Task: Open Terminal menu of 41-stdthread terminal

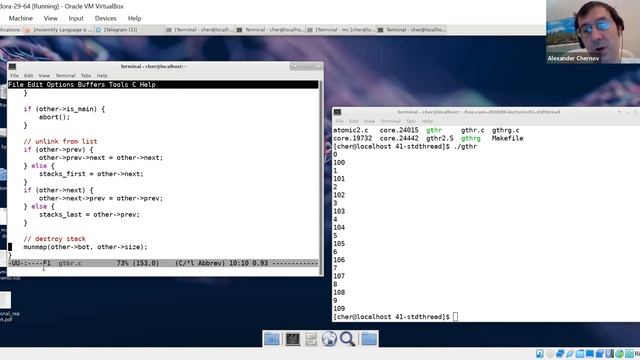Action: 391,121
